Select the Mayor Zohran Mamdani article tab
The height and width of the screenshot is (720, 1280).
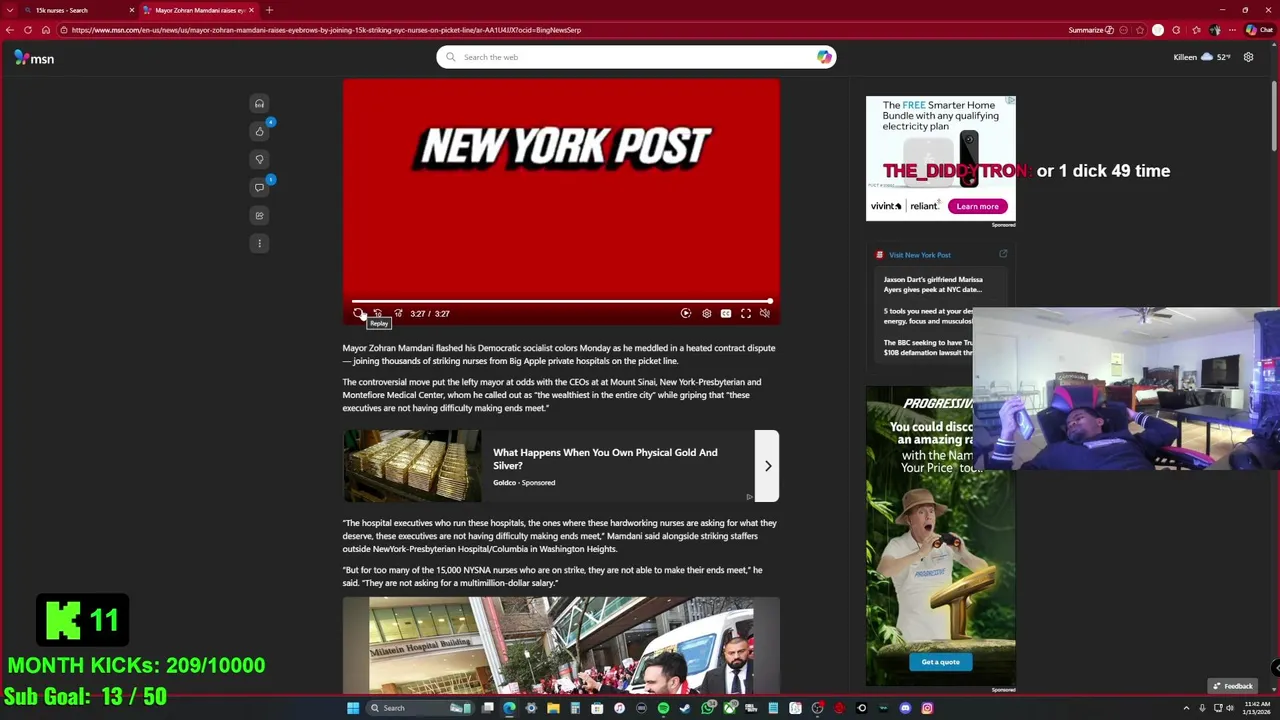click(x=198, y=10)
